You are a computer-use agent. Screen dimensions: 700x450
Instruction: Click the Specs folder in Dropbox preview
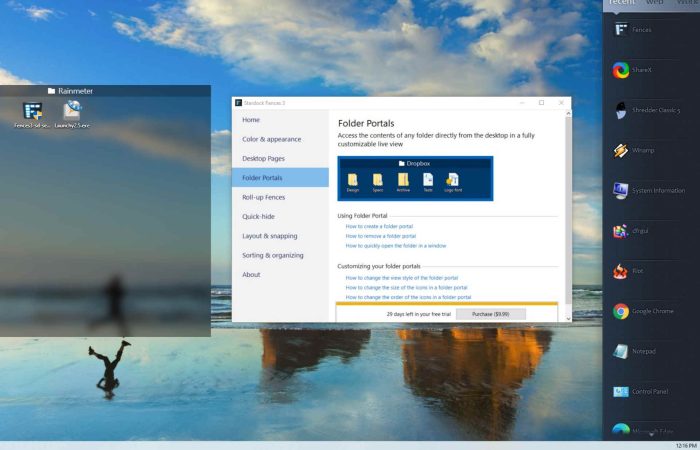[378, 183]
